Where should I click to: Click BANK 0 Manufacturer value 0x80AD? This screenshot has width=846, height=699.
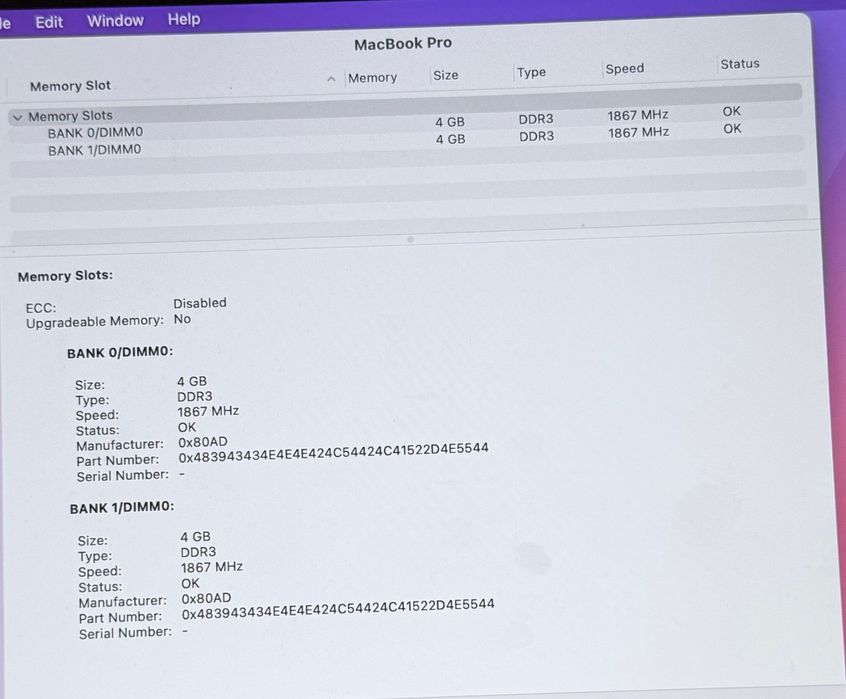(203, 442)
